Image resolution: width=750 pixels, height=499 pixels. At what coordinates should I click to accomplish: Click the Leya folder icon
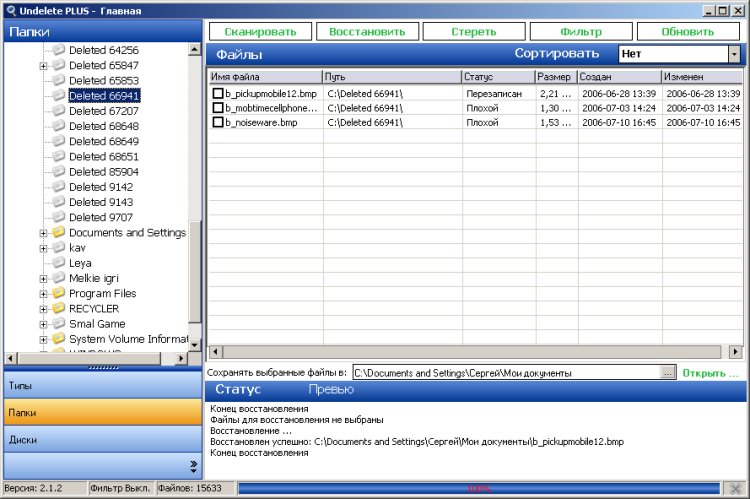58,262
